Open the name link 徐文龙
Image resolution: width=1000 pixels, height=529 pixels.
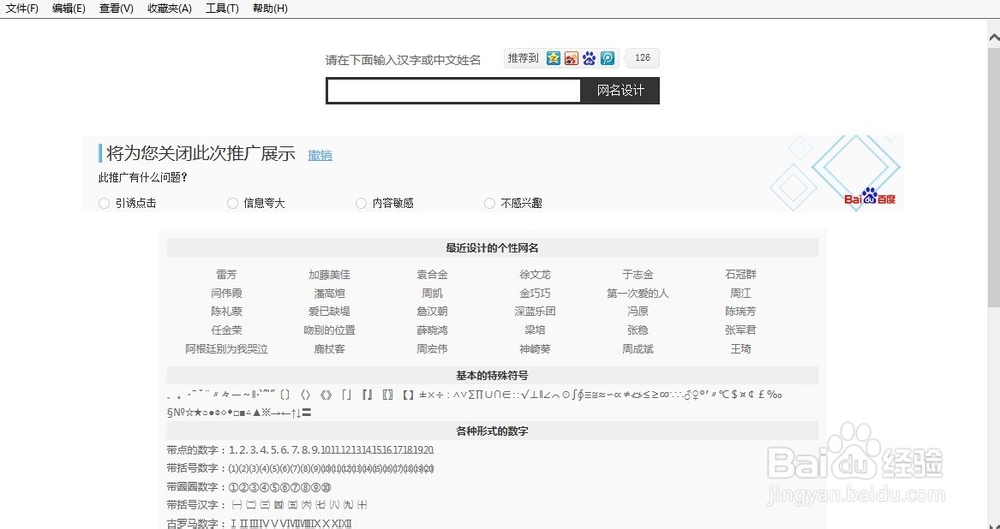(535, 274)
